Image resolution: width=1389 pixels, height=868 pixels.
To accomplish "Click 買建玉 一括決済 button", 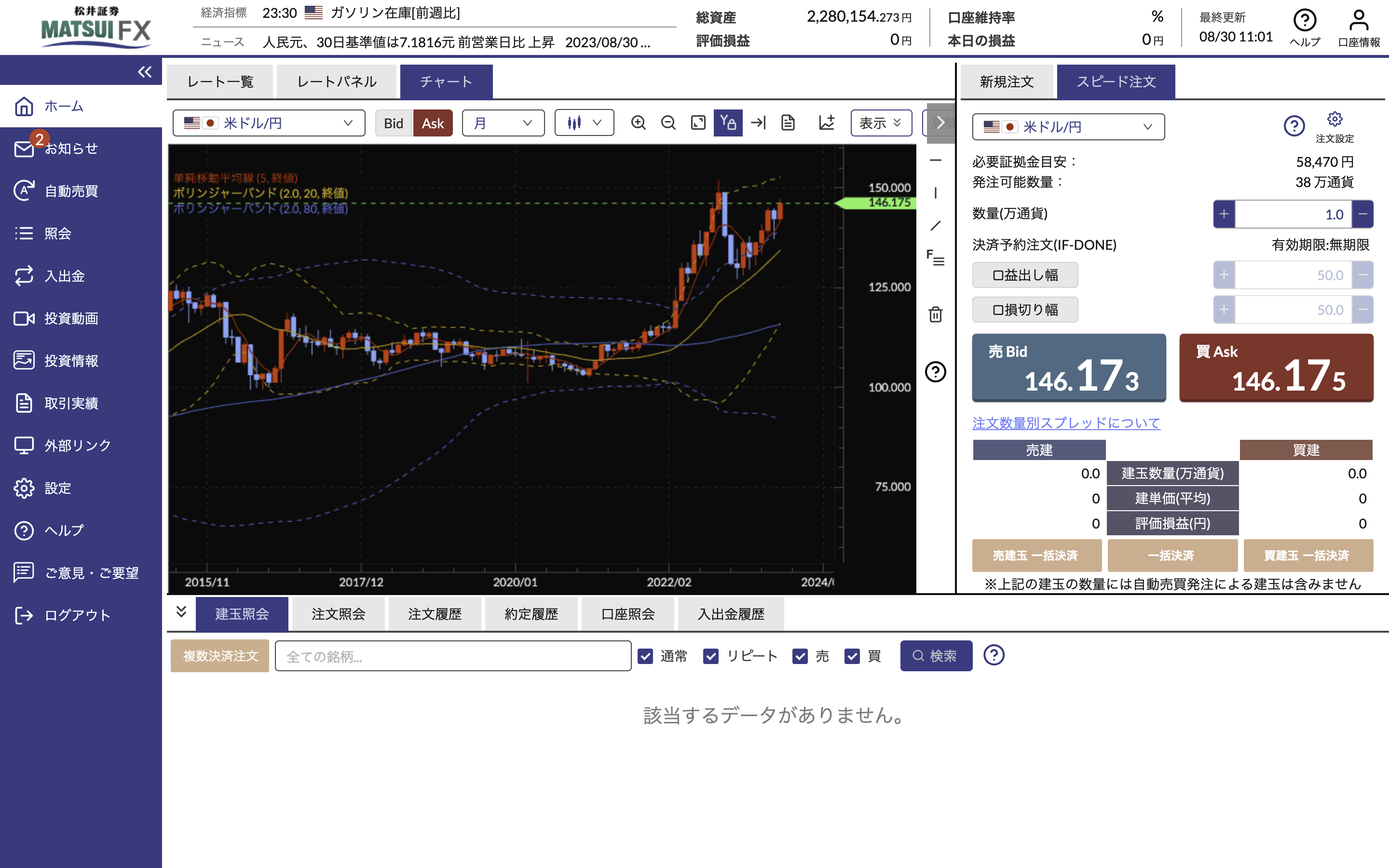I will tap(1308, 555).
